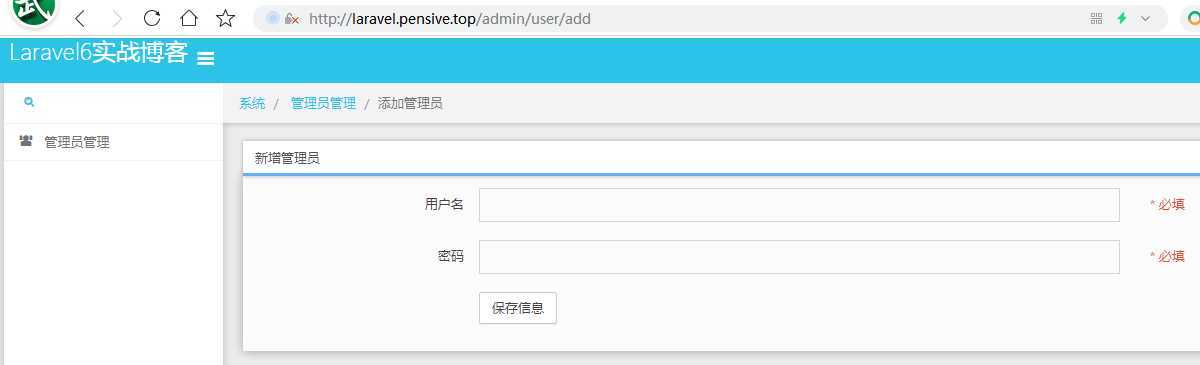Focus the 密码 input field
This screenshot has height=365, width=1200.
coord(799,256)
